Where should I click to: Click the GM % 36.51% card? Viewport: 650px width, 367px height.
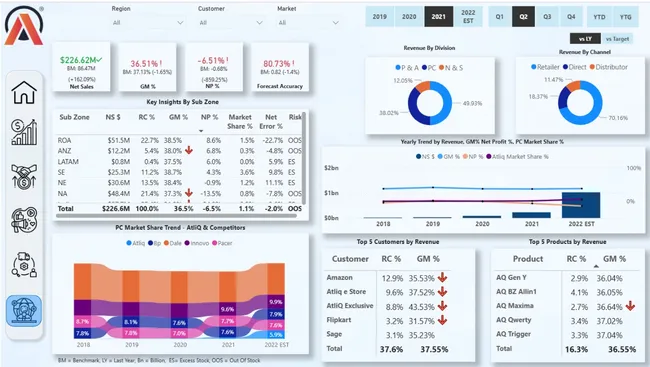click(x=147, y=67)
